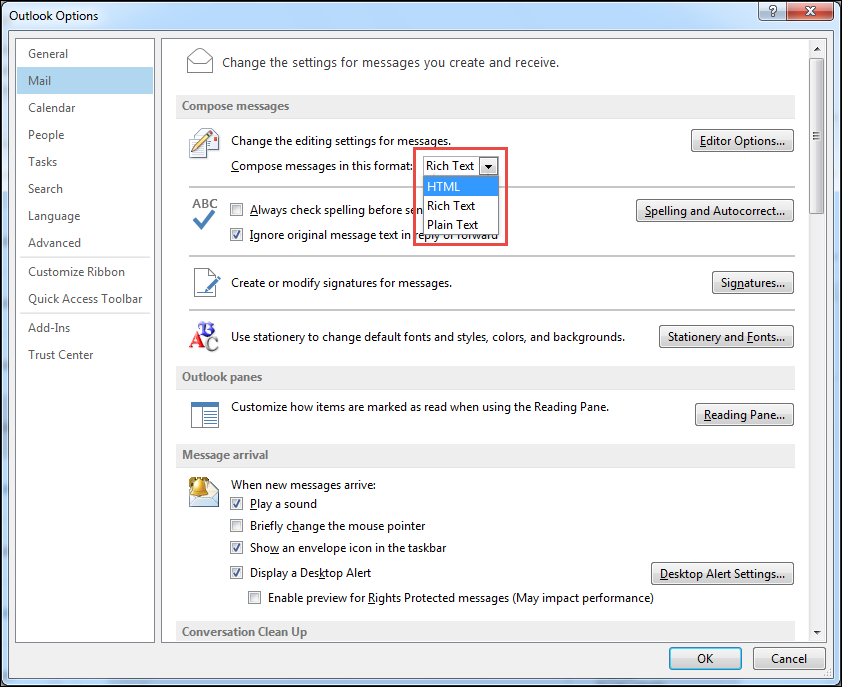
Task: Choose Rich Text from the format list
Action: tap(461, 206)
